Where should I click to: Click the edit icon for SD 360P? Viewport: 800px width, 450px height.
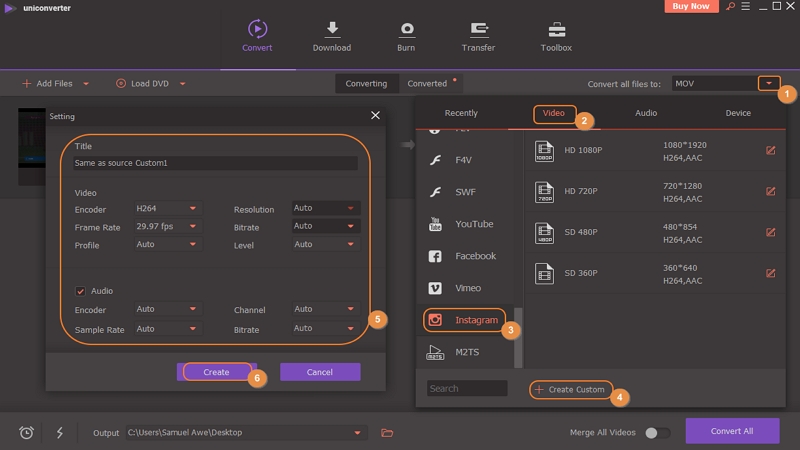click(770, 273)
